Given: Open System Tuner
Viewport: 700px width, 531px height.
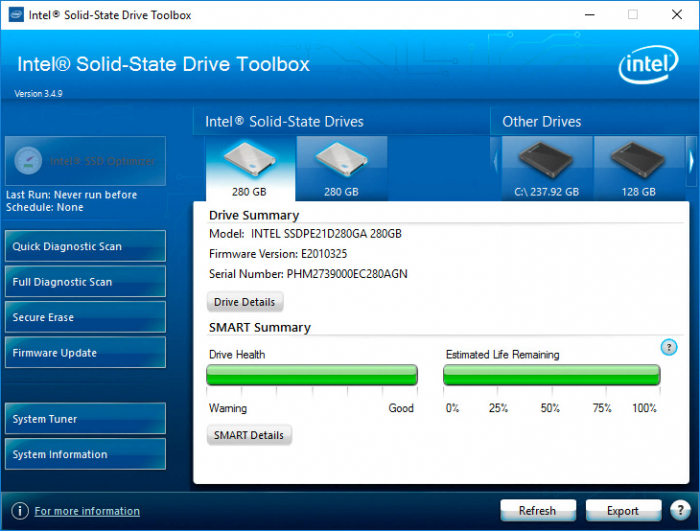Looking at the screenshot, I should pyautogui.click(x=85, y=418).
